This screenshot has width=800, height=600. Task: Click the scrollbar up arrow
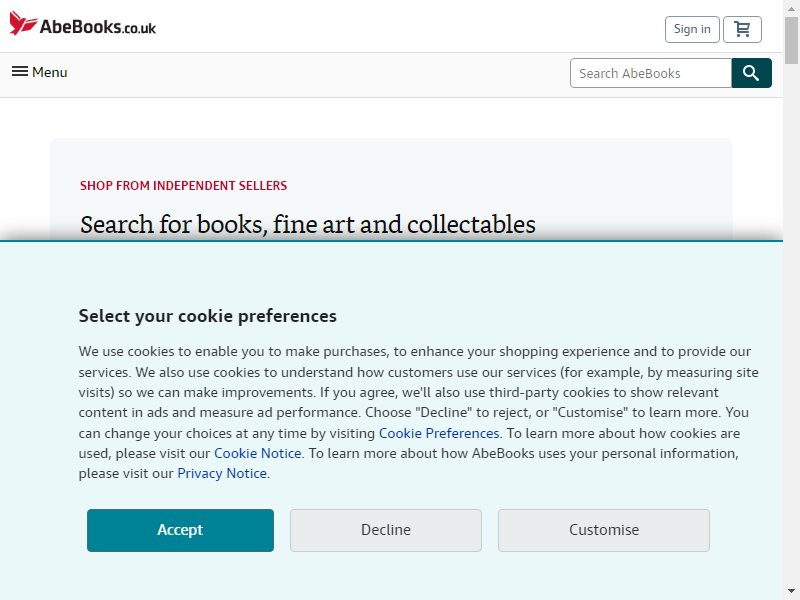pyautogui.click(x=792, y=8)
